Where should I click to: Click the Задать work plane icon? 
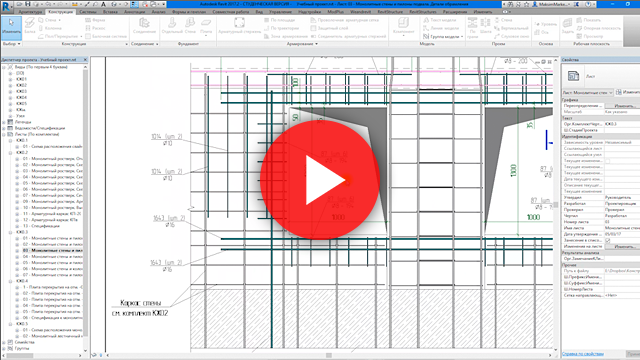567,26
